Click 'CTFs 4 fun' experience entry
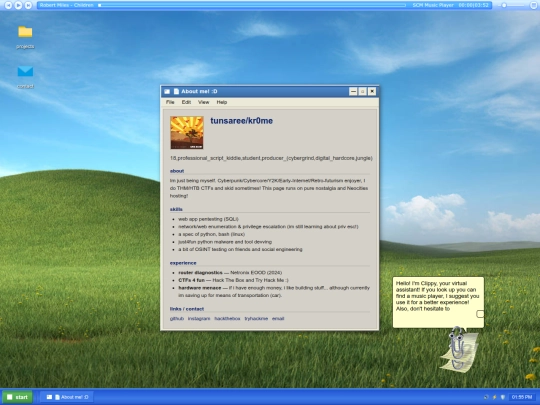The image size is (540, 405). pyautogui.click(x=233, y=280)
